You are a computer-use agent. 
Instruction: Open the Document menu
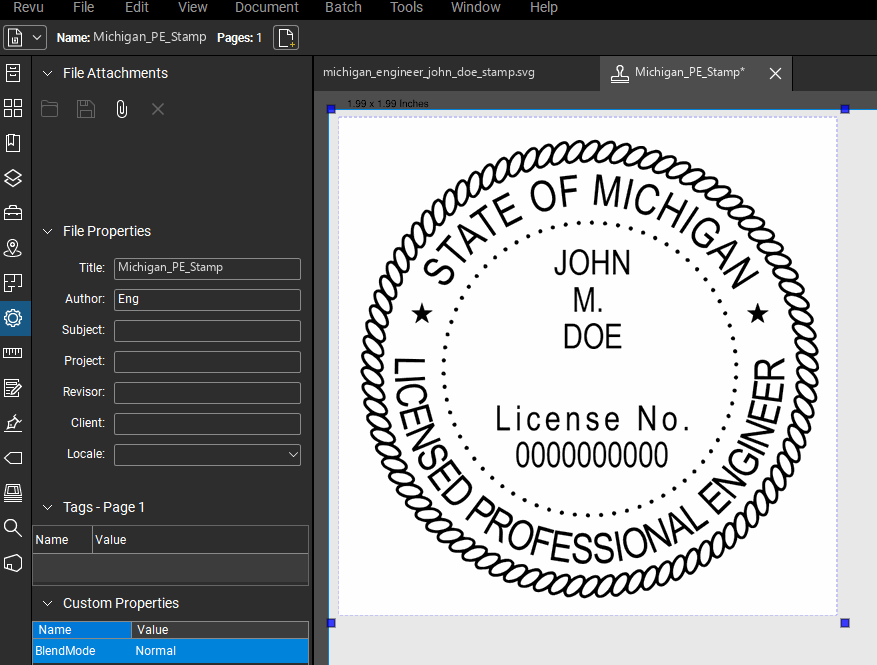pyautogui.click(x=267, y=8)
